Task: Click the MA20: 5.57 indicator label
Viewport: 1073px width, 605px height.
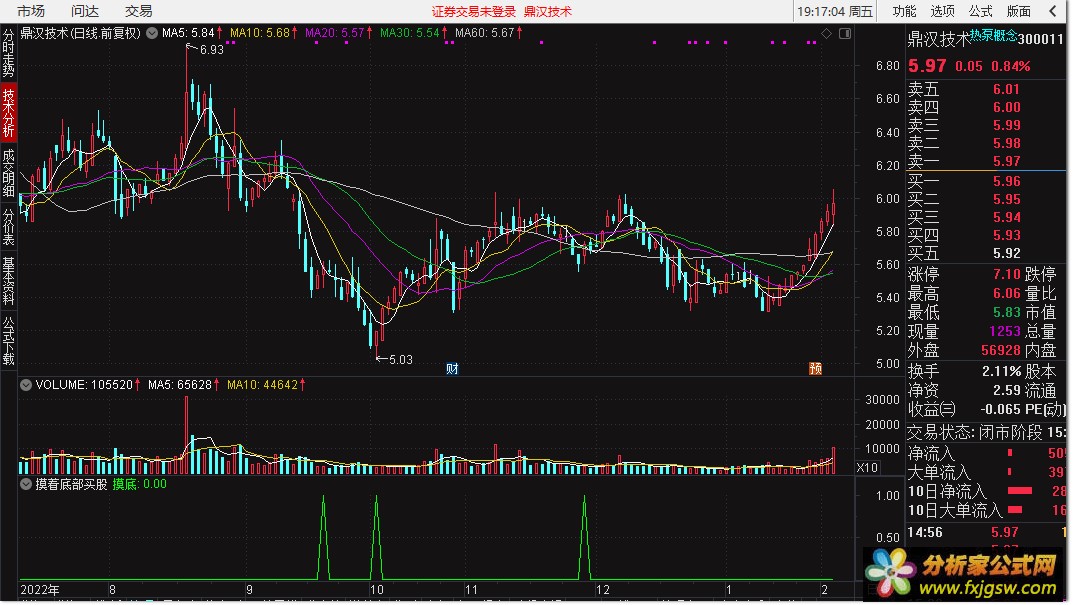Action: click(x=339, y=33)
